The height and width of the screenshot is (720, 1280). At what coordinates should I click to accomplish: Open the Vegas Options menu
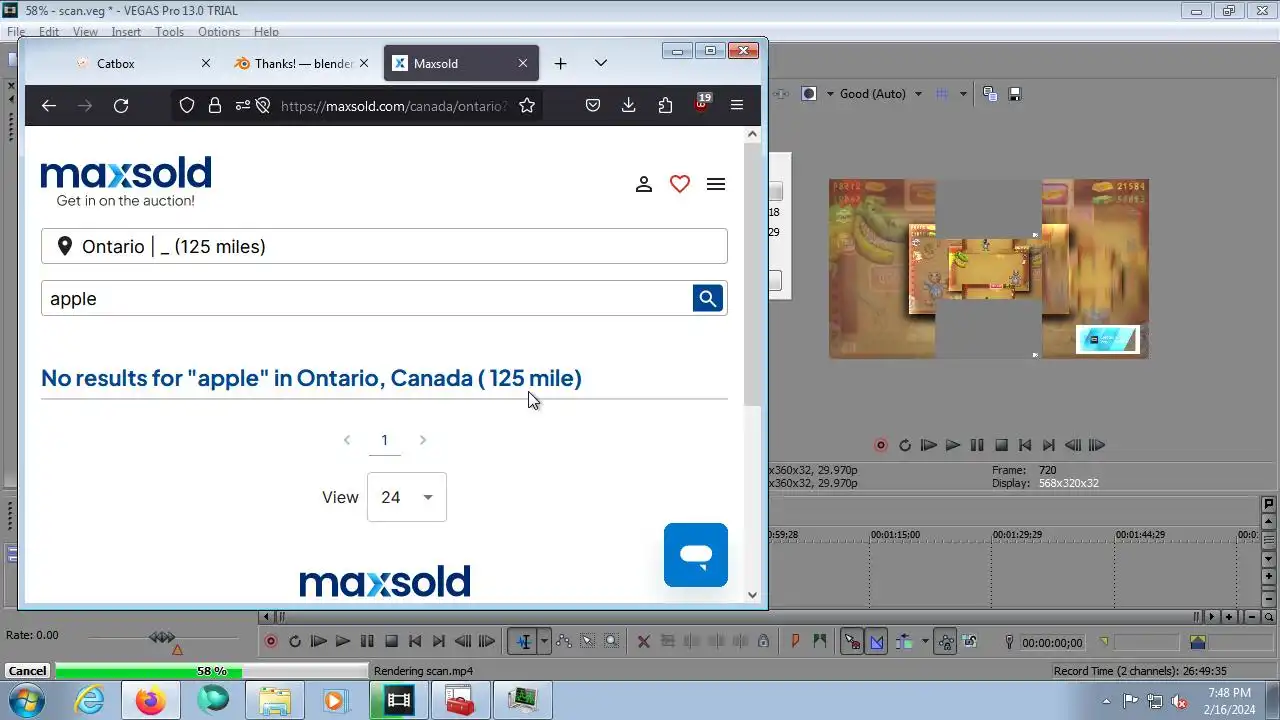pos(218,32)
